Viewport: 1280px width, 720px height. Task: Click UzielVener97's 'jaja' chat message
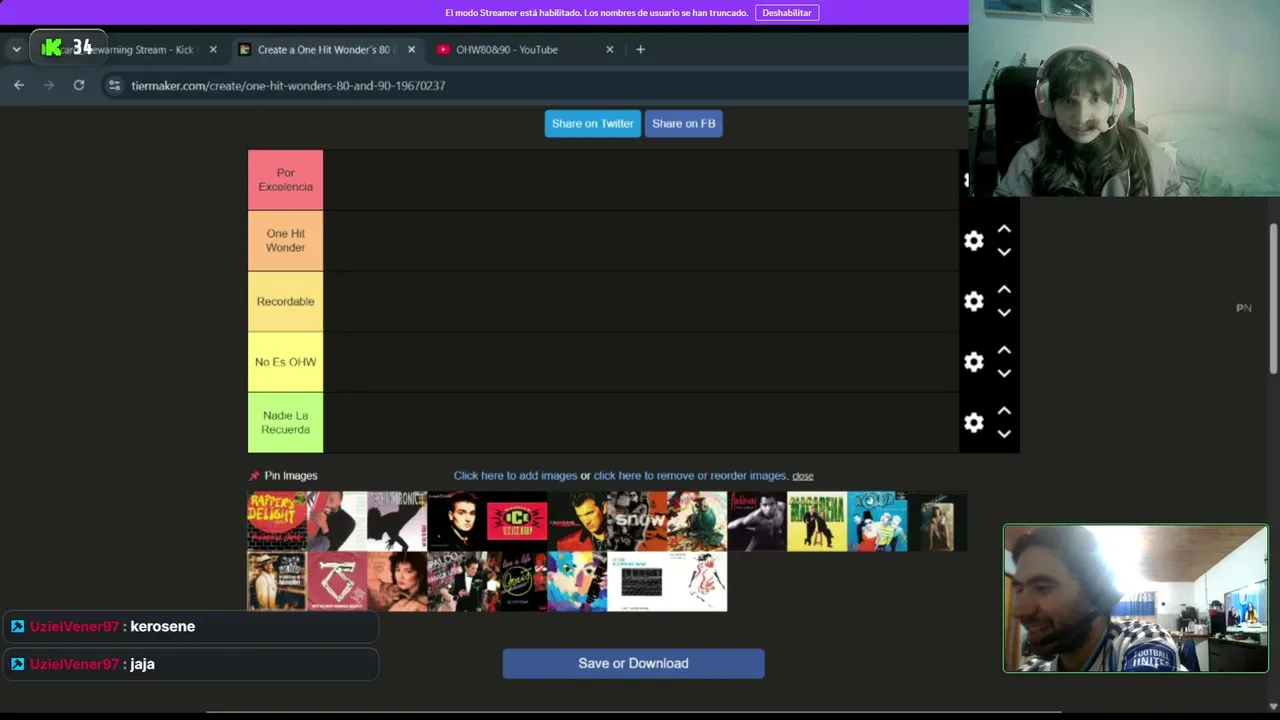(x=189, y=664)
